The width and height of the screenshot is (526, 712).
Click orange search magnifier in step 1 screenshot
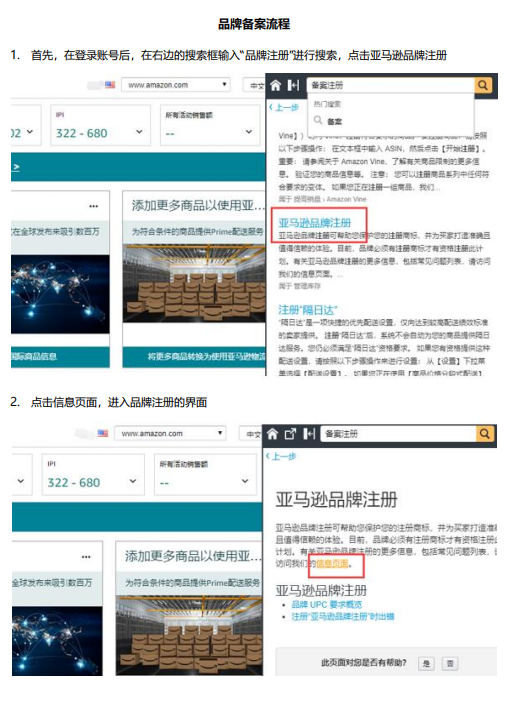tap(483, 85)
